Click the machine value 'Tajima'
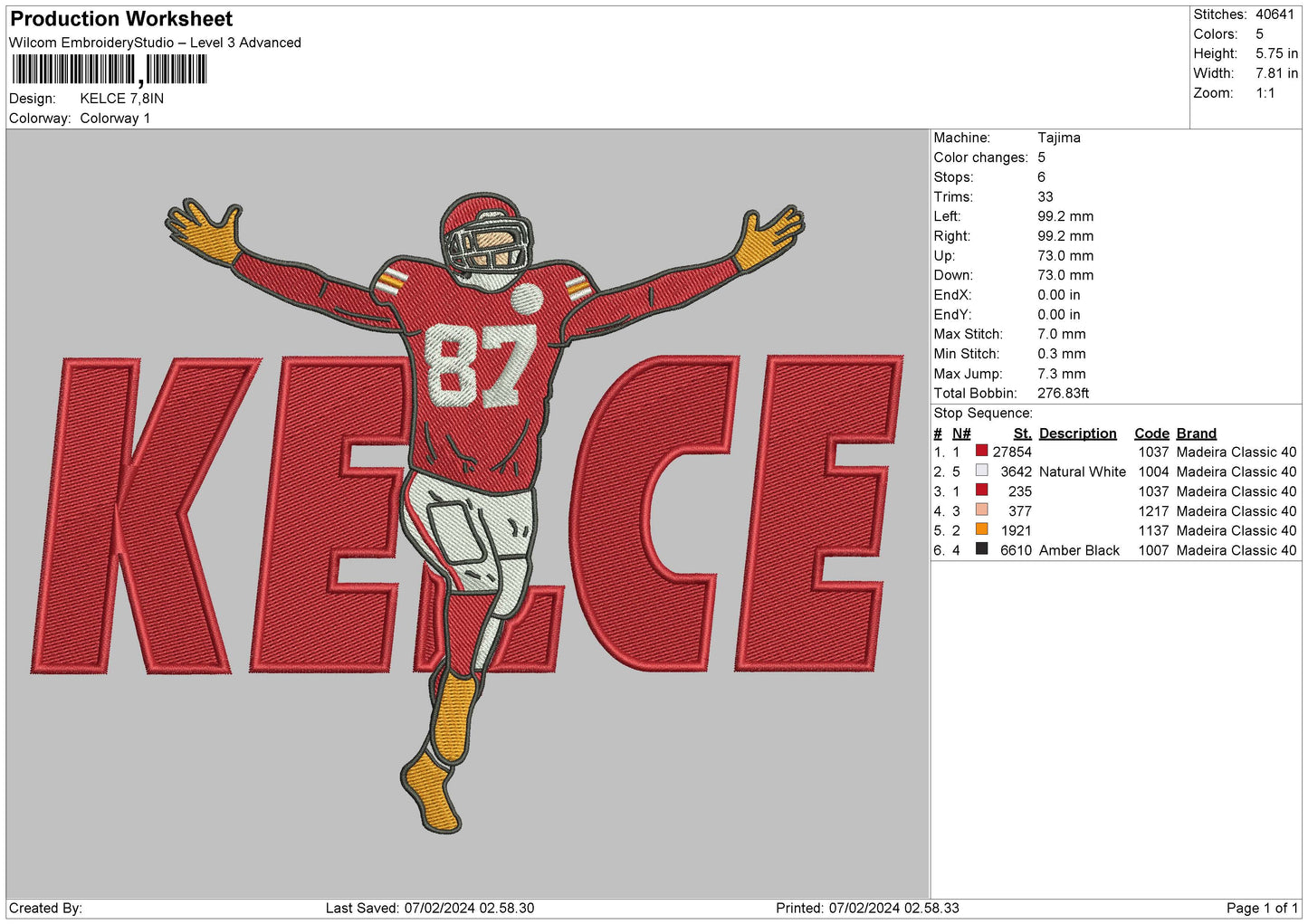Image resolution: width=1308 pixels, height=924 pixels. click(x=1059, y=138)
